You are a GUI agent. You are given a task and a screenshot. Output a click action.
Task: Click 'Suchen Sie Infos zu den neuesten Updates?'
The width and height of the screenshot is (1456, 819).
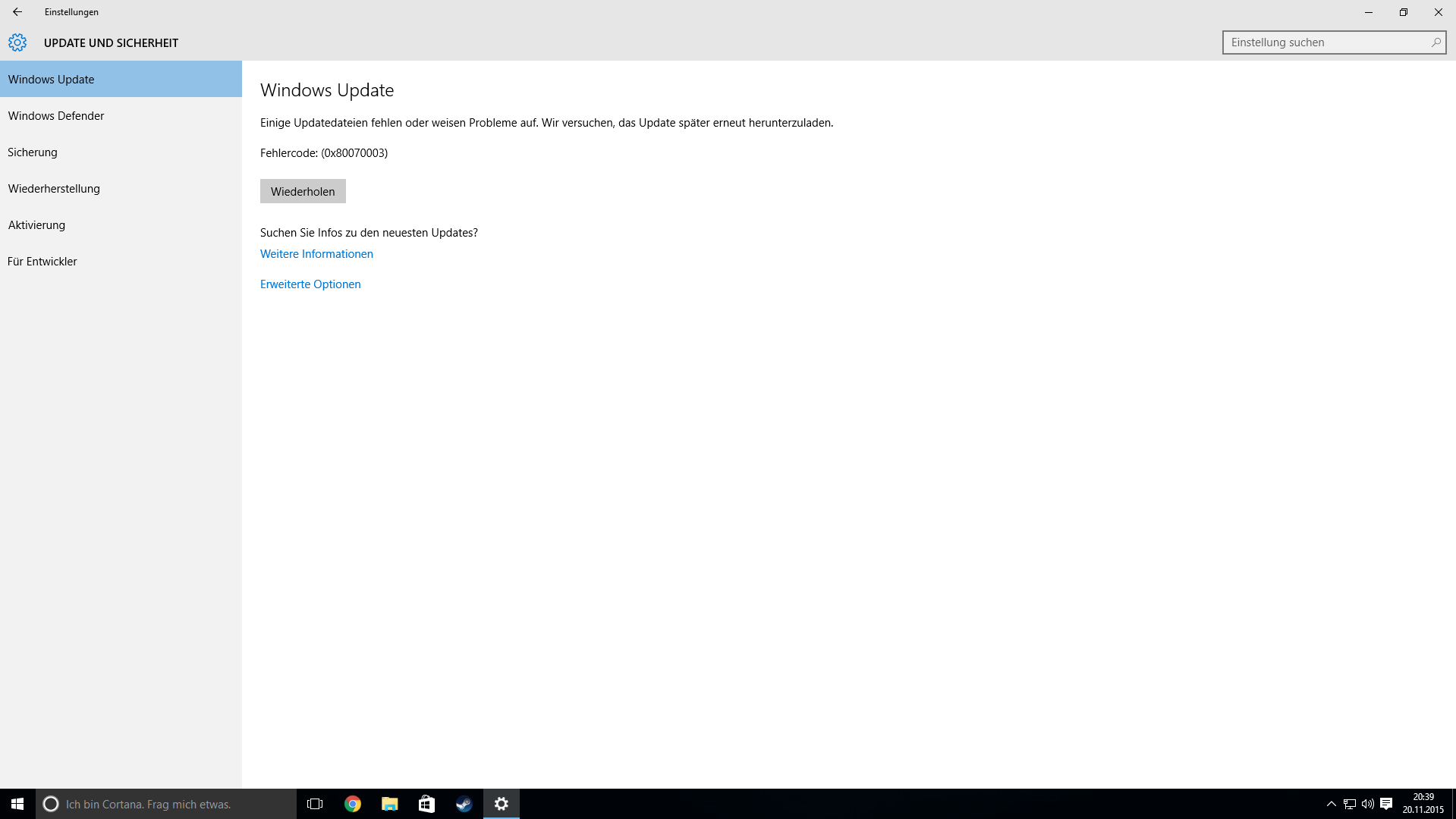[369, 233]
